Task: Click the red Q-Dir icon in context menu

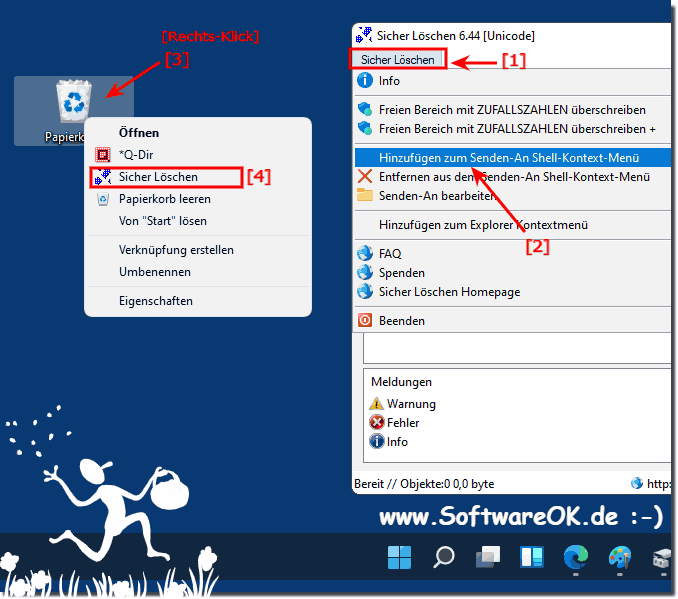Action: click(102, 154)
